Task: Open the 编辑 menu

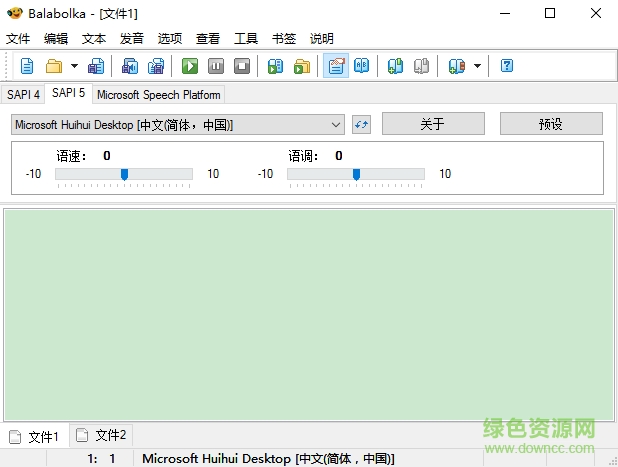Action: pos(56,39)
